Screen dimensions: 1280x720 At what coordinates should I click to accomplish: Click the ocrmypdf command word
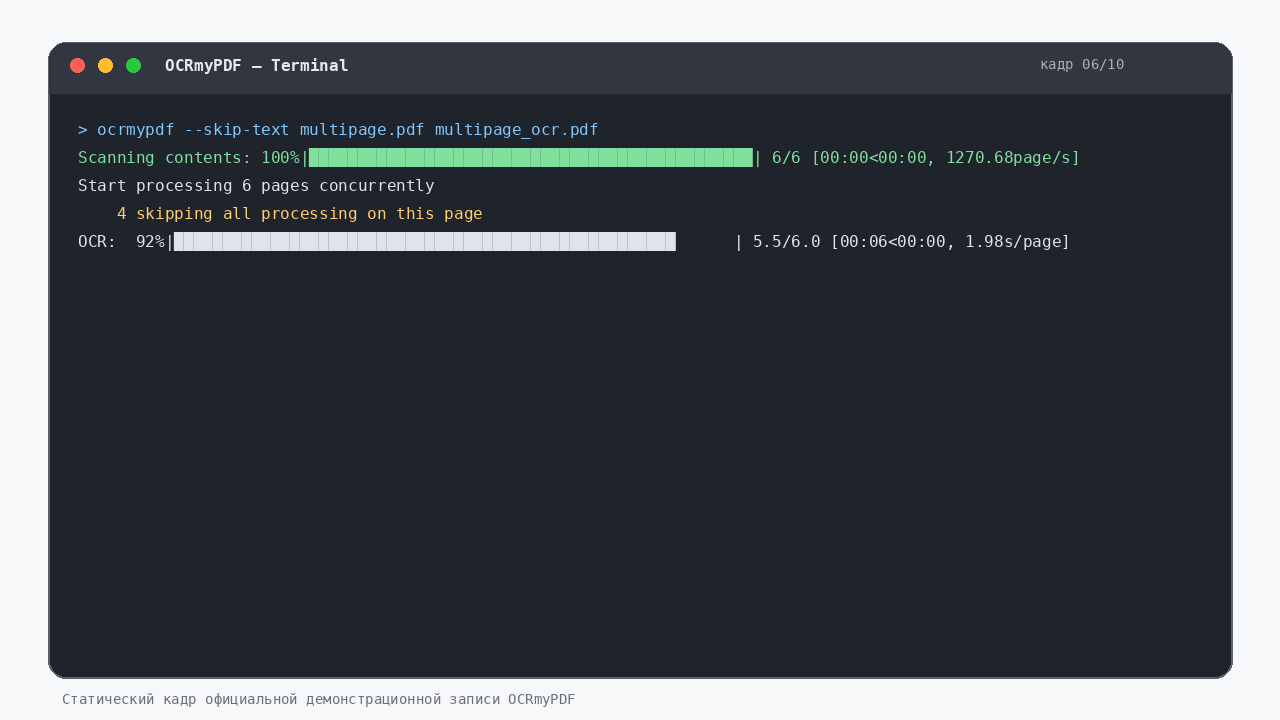[x=135, y=130]
